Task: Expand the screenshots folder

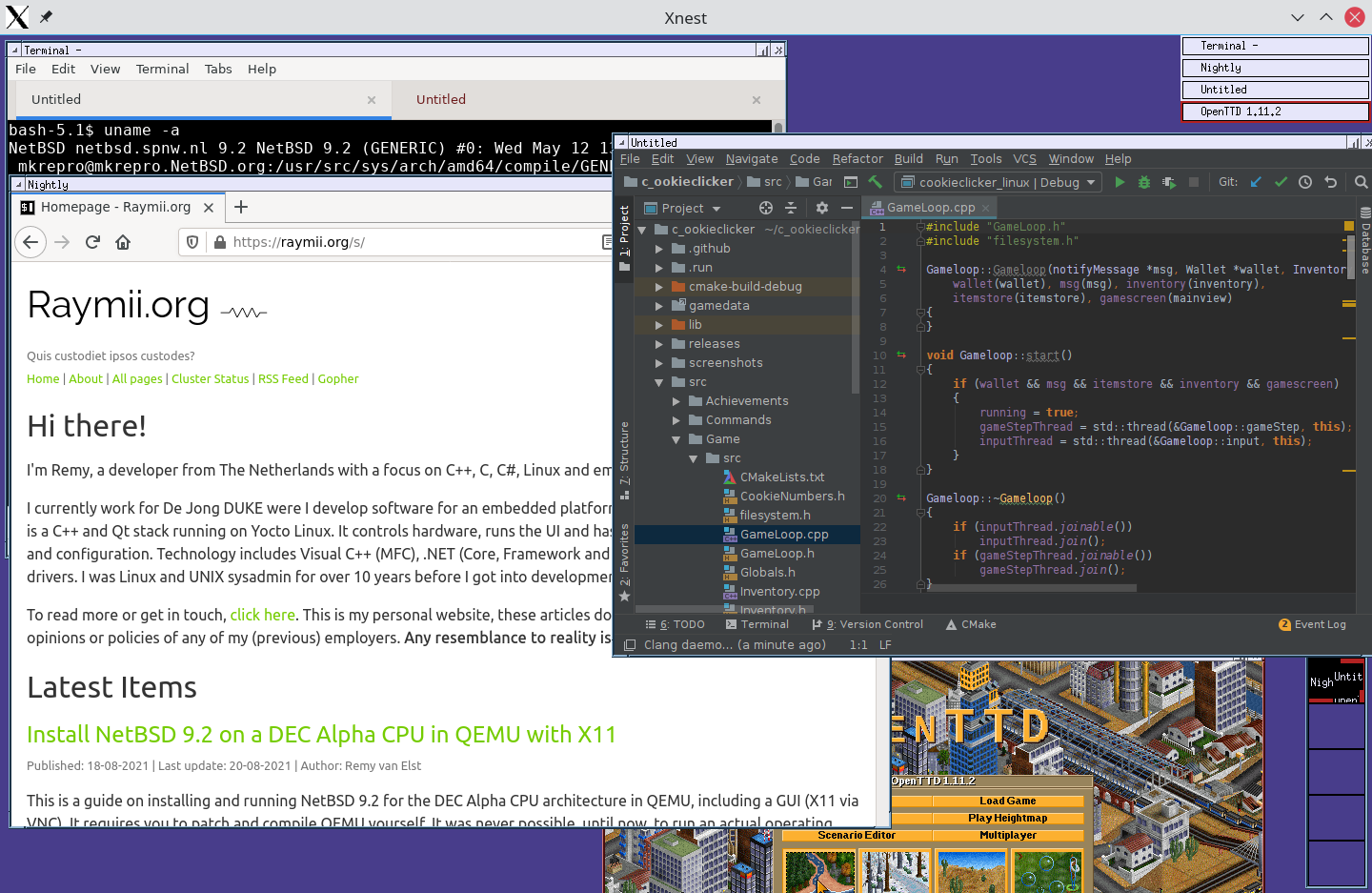Action: coord(658,362)
